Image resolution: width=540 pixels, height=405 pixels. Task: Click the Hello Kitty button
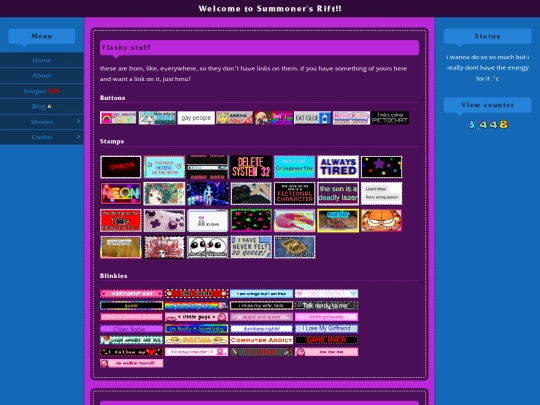pos(351,118)
